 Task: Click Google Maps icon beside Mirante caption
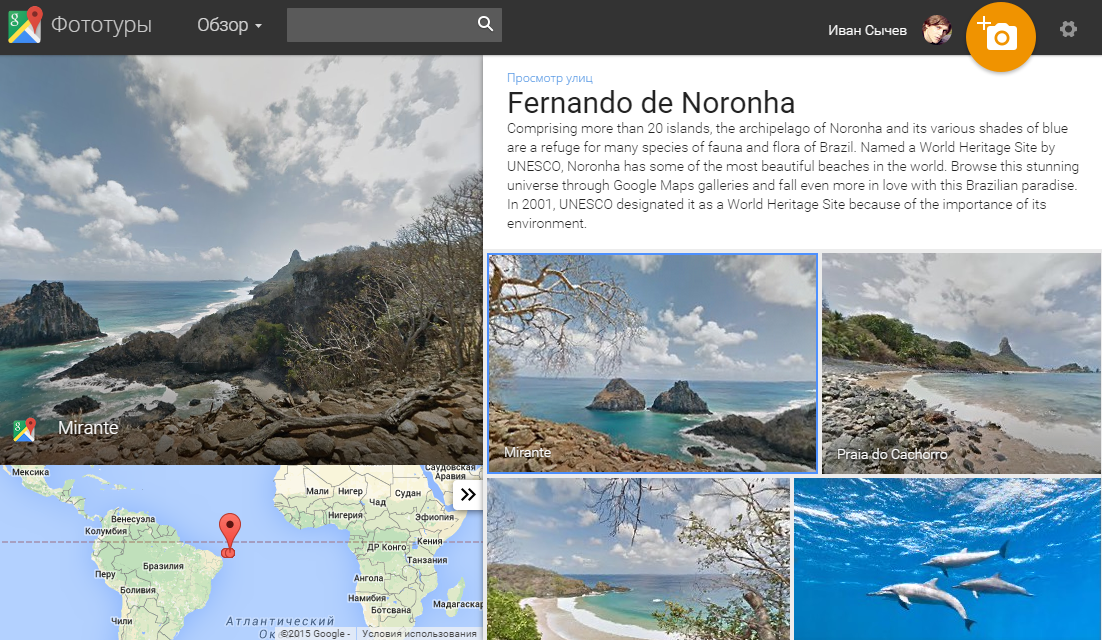[25, 429]
